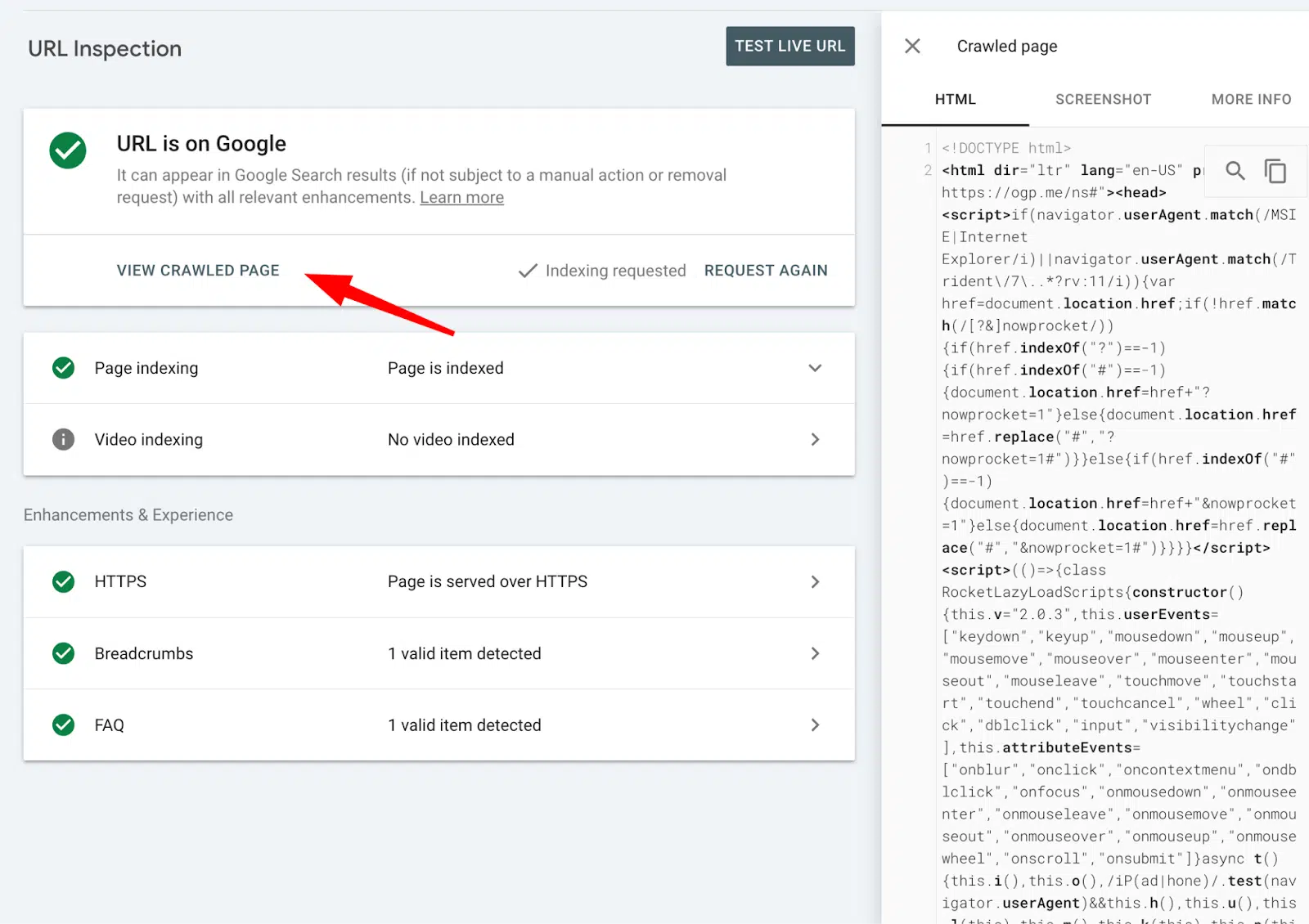Click the green check beside URL is on Google

point(67,150)
